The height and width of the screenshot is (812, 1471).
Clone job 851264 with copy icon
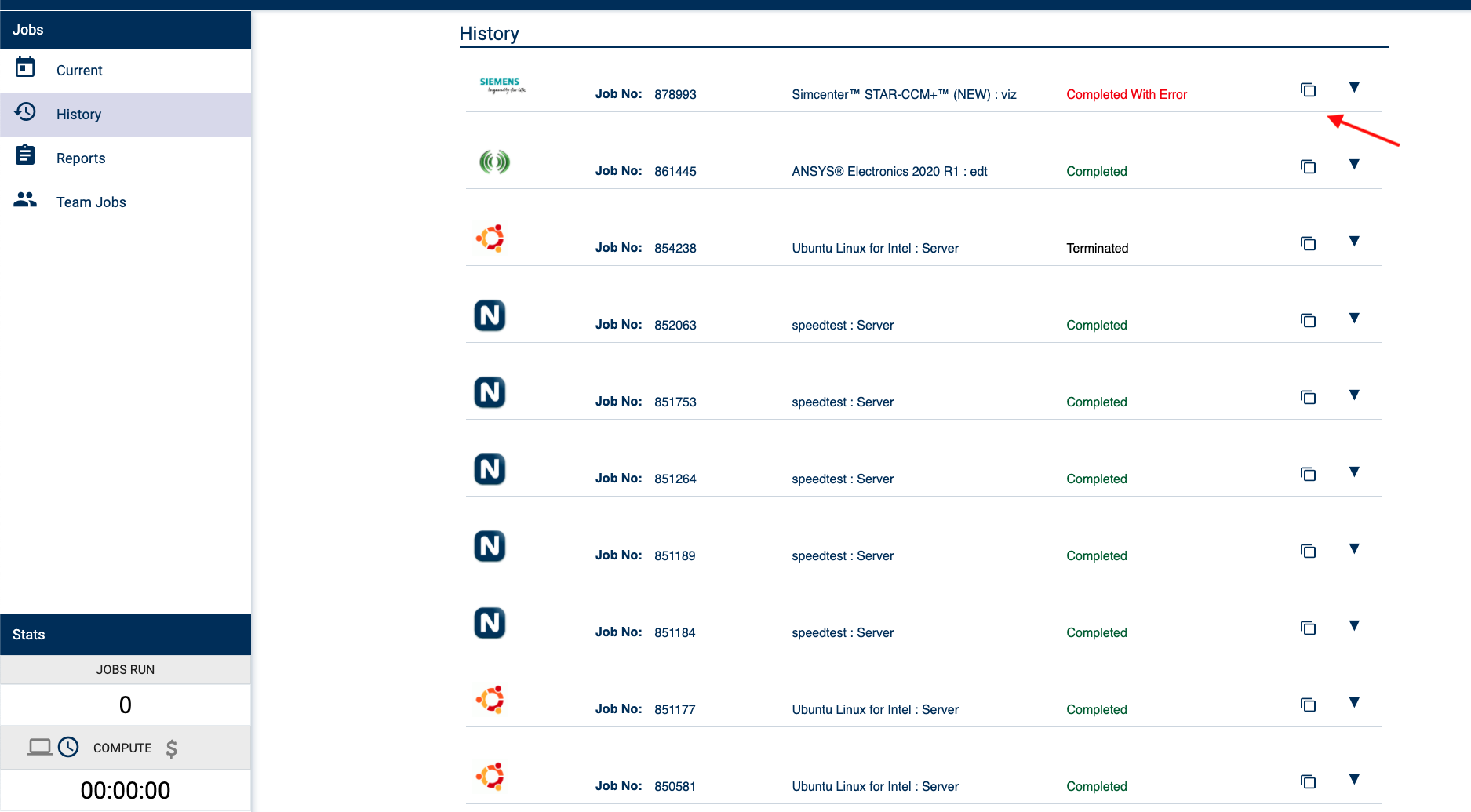[x=1308, y=474]
